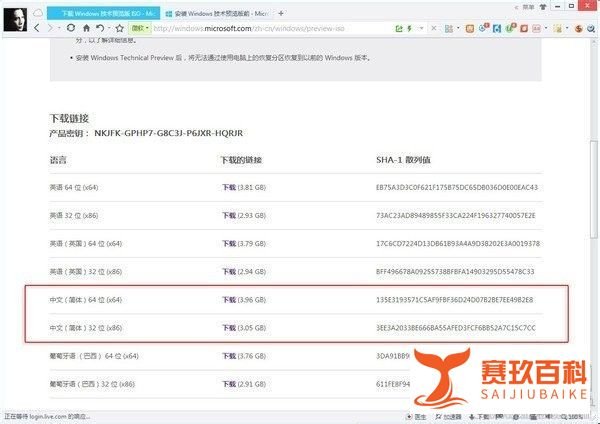The image size is (600, 424).
Task: Select the SHA-1 hash starting with 135E3193
Action: click(455, 300)
